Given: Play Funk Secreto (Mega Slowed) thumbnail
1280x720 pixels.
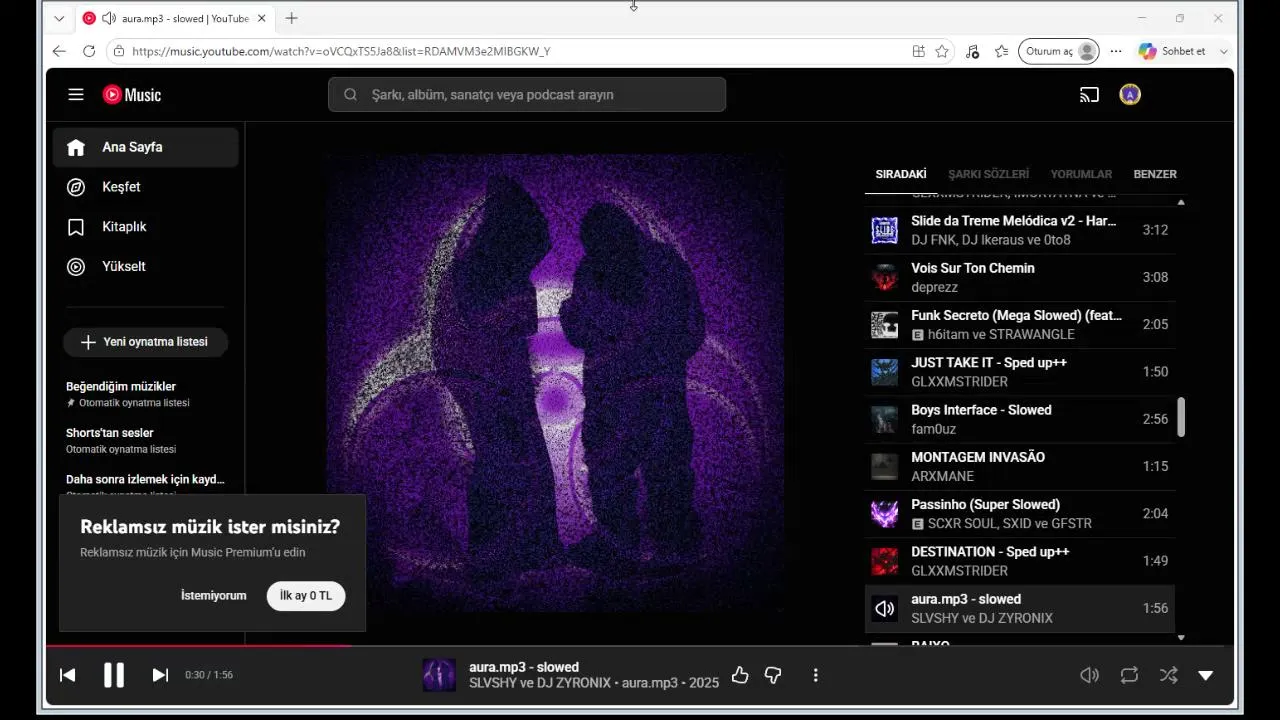Looking at the screenshot, I should pos(885,325).
